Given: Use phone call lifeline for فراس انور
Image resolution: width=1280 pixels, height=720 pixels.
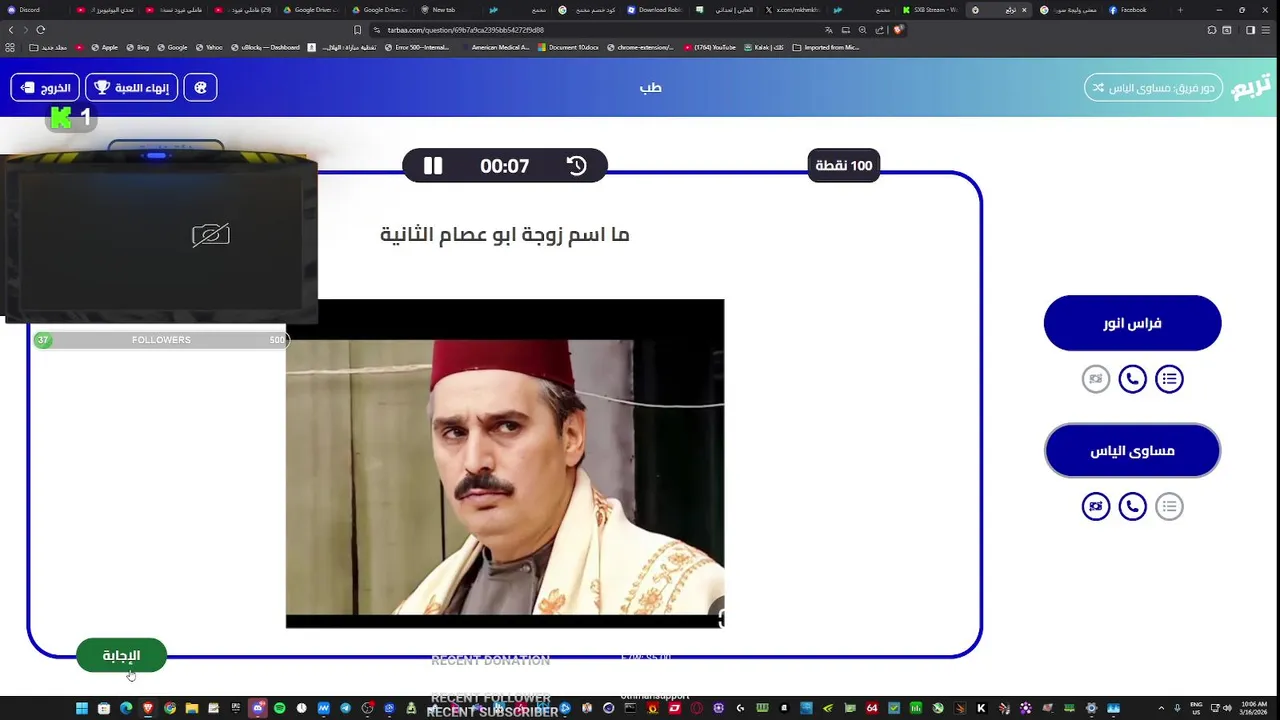Looking at the screenshot, I should [x=1132, y=379].
